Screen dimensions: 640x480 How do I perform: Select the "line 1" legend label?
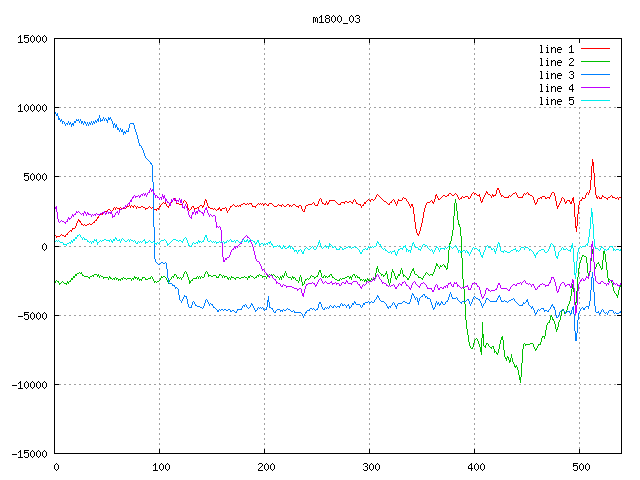(x=556, y=49)
